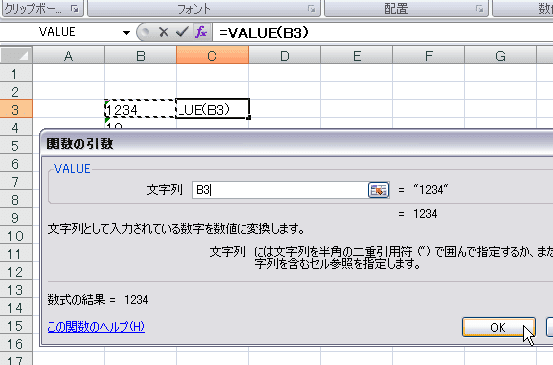Expand the VALUE name box dropdown
Image resolution: width=553 pixels, height=365 pixels.
coord(126,33)
